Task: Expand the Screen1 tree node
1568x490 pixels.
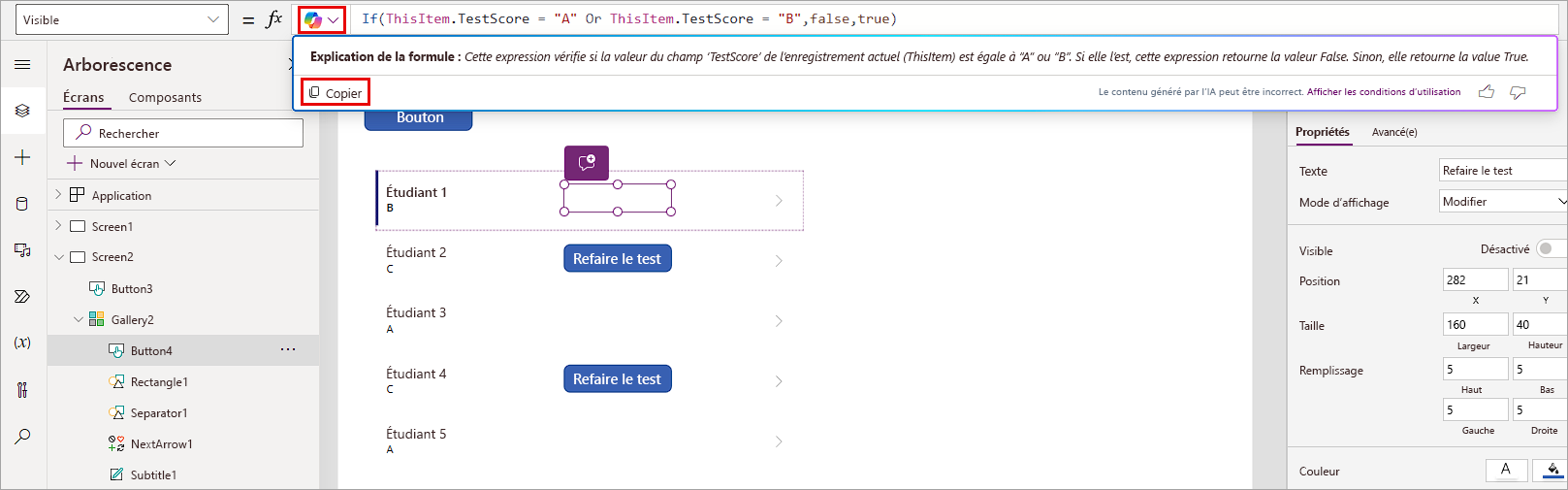Action: (x=58, y=226)
